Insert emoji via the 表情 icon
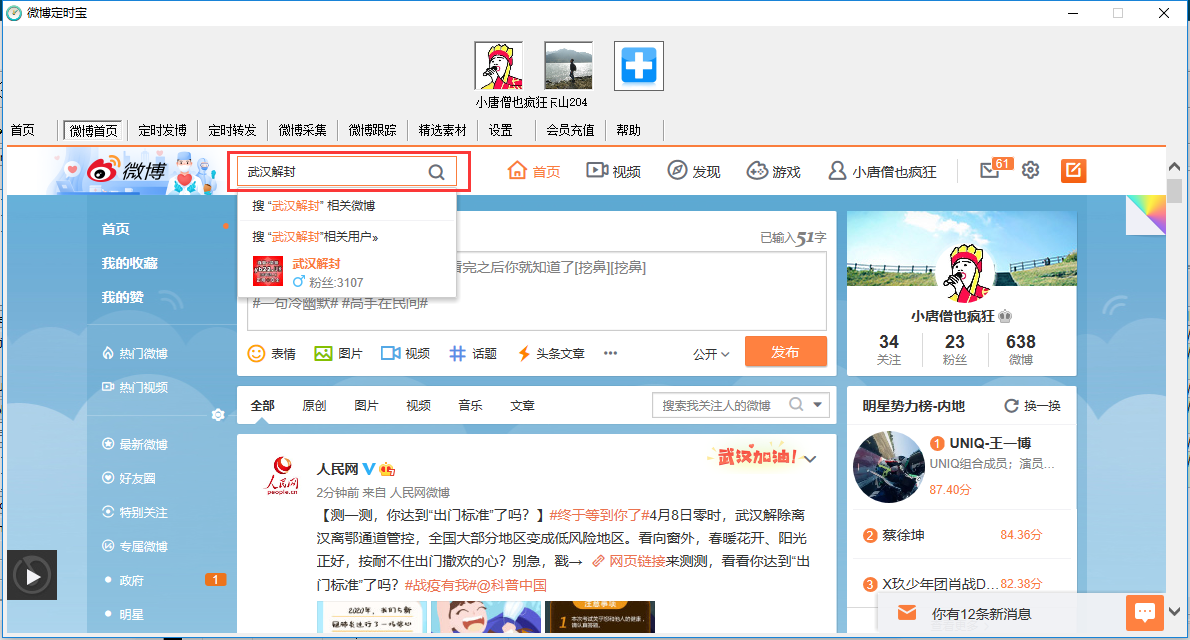Screen dimensions: 1190x640 tap(257, 353)
